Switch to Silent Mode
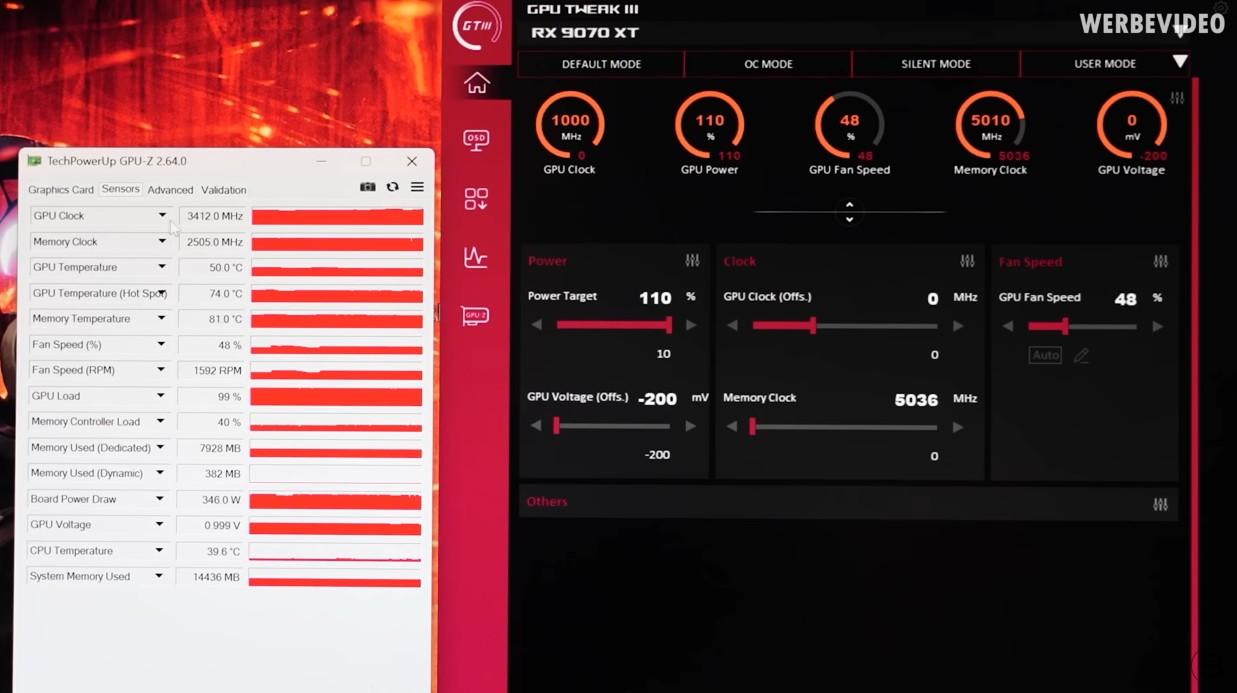The width and height of the screenshot is (1237, 693). point(935,64)
